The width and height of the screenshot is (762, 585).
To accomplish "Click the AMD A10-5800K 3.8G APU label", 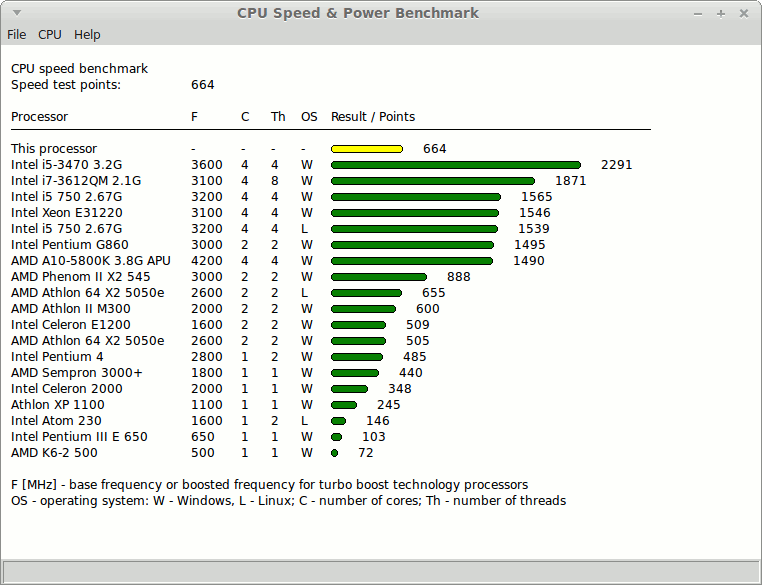I will (x=91, y=261).
